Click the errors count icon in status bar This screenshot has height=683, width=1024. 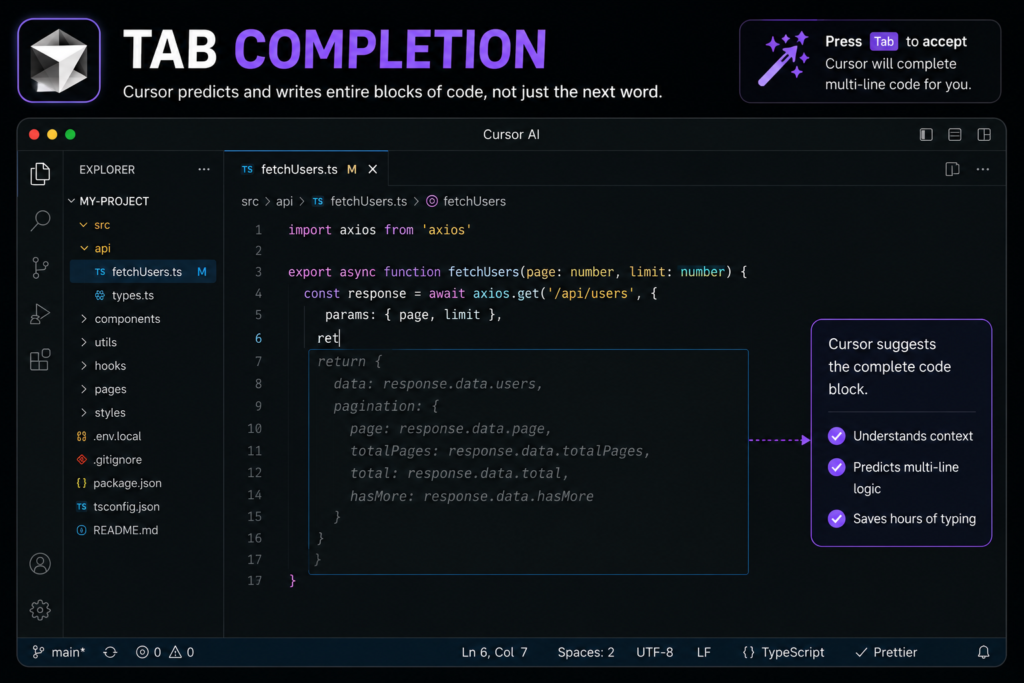point(142,652)
